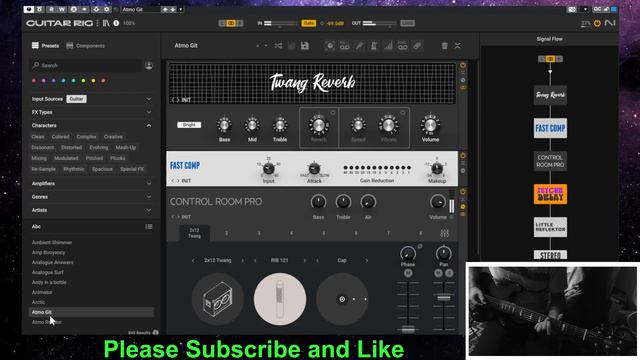Select the 2x12 Twang cabinet tab
Screen dimensions: 640x360
[194, 233]
